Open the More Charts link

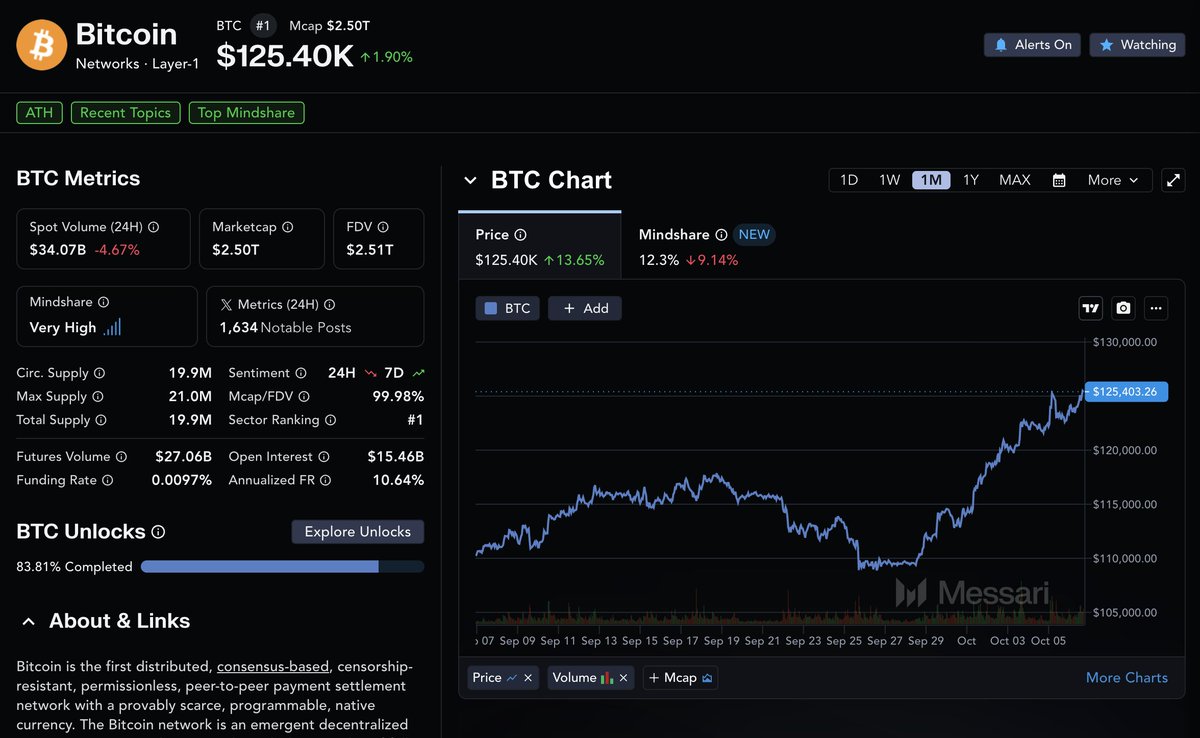(x=1127, y=678)
